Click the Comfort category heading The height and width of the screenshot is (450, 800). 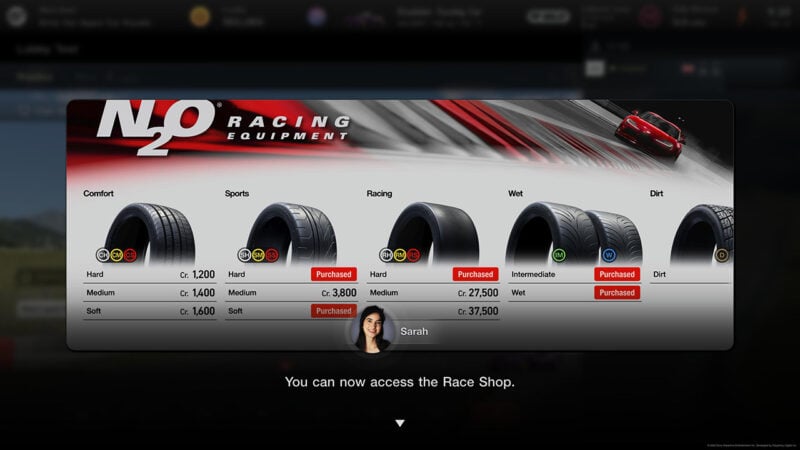(x=98, y=193)
